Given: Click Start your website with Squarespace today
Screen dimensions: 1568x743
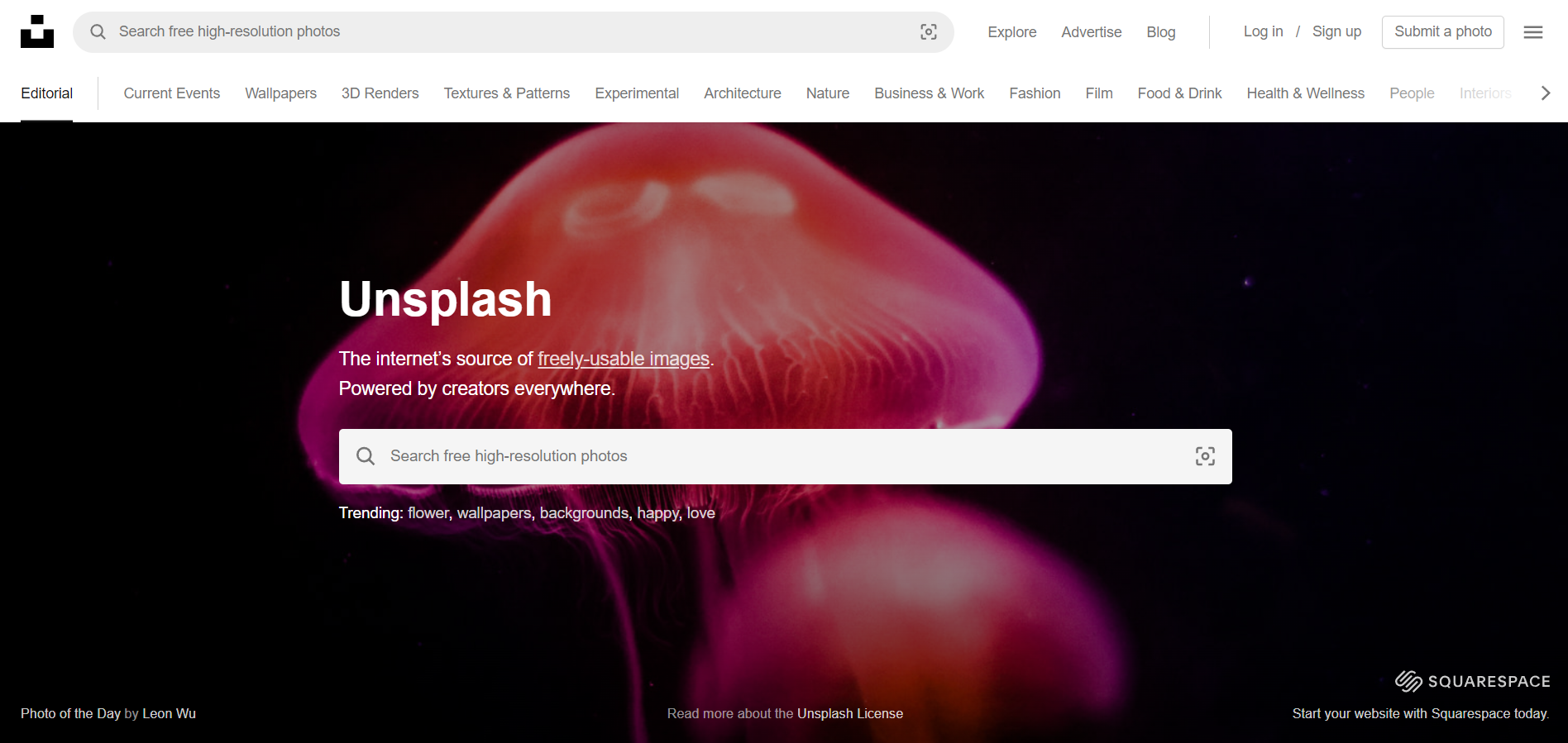Looking at the screenshot, I should point(1421,713).
